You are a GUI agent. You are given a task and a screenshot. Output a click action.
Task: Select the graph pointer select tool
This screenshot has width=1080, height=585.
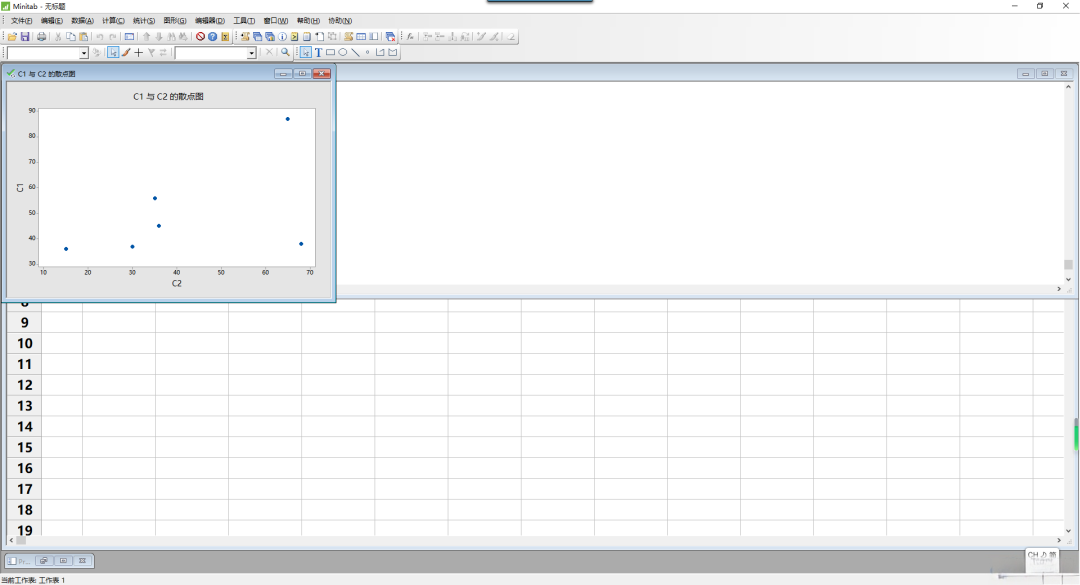pyautogui.click(x=113, y=52)
